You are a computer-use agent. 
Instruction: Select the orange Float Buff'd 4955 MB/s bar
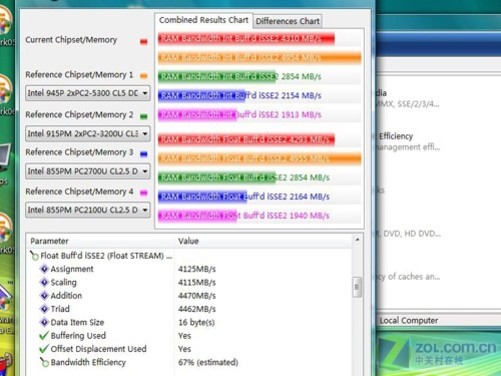[x=260, y=158]
